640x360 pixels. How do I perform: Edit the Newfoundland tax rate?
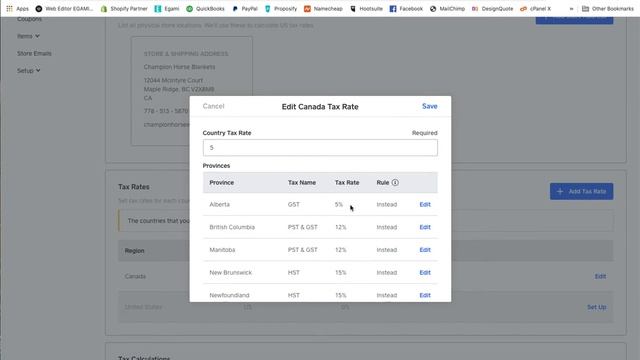(x=425, y=295)
